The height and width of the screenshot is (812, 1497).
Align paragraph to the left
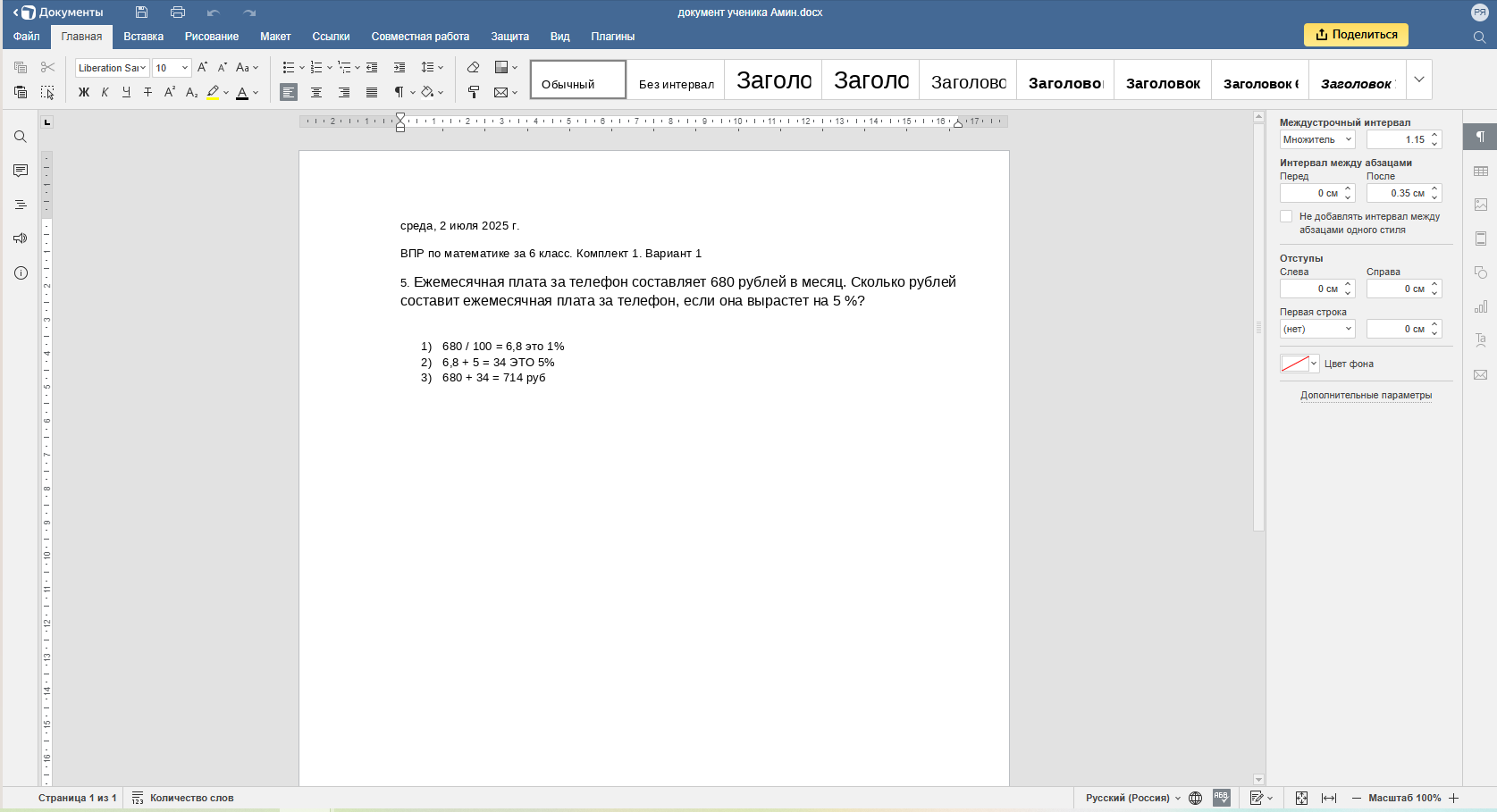pos(289,92)
